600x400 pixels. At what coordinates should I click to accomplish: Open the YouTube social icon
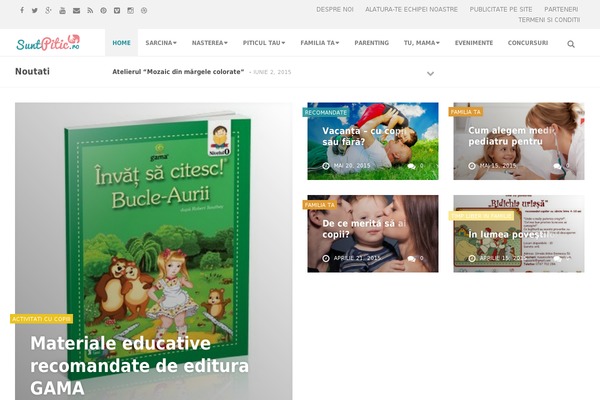coord(62,10)
